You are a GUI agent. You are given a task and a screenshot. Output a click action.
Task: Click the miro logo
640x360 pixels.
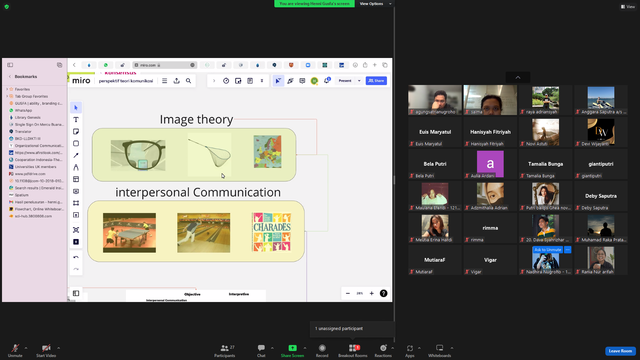pyautogui.click(x=81, y=81)
